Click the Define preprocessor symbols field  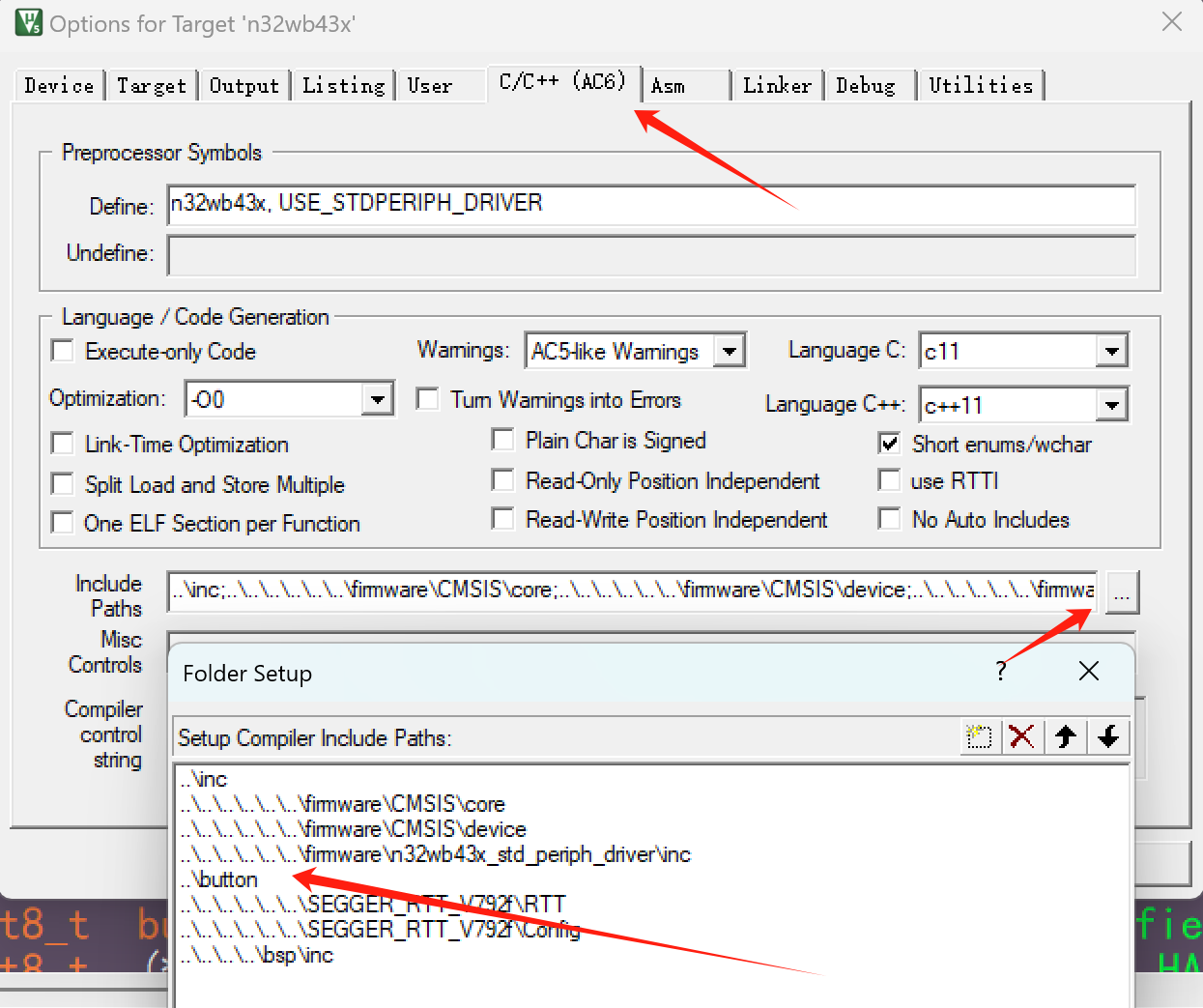pos(650,205)
